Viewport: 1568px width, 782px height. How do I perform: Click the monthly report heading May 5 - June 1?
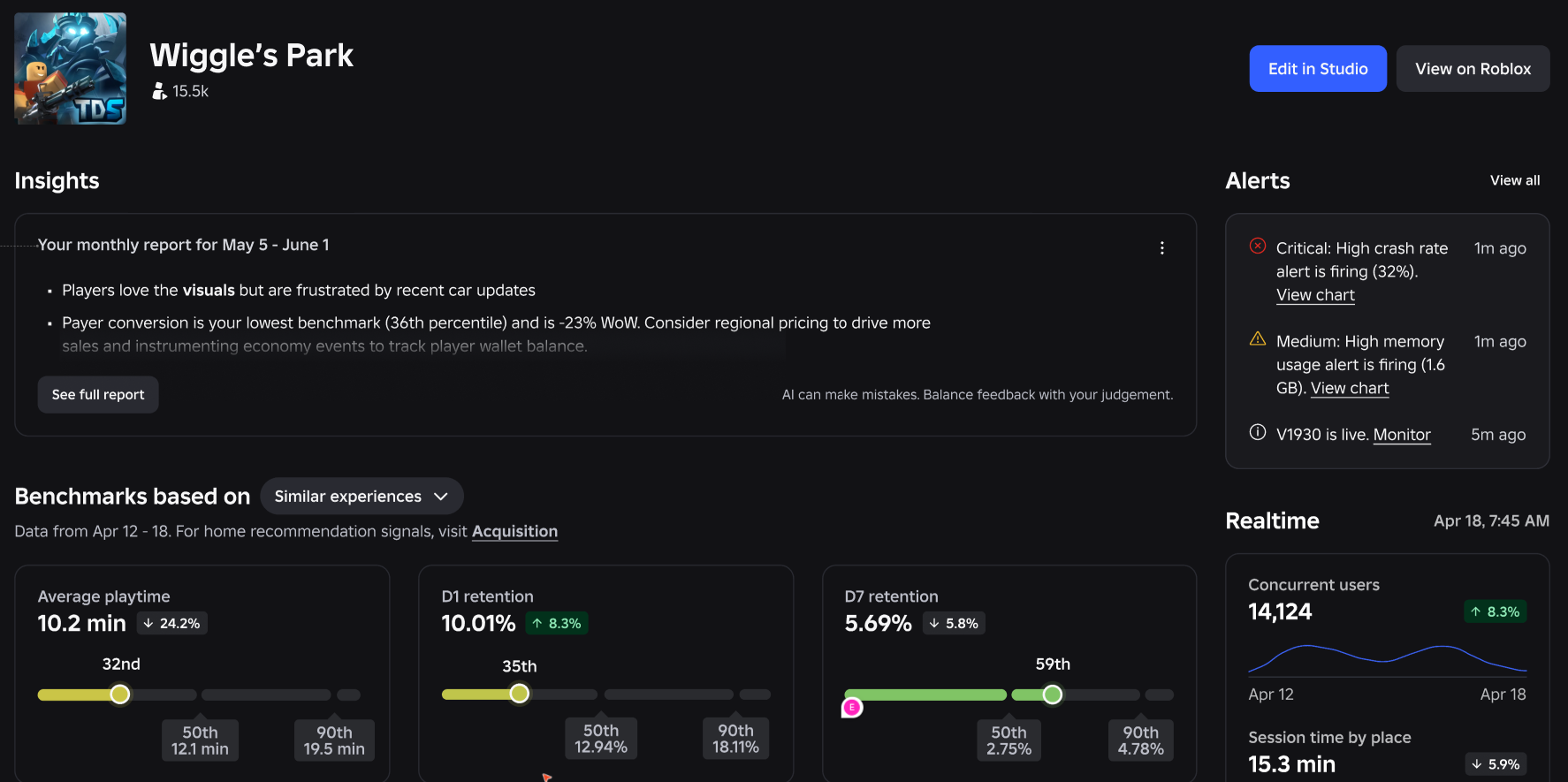183,245
